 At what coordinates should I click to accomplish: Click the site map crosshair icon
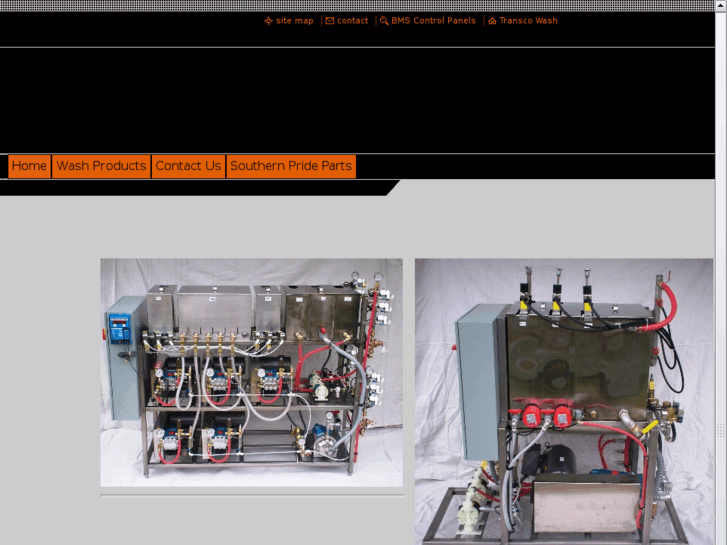[268, 21]
